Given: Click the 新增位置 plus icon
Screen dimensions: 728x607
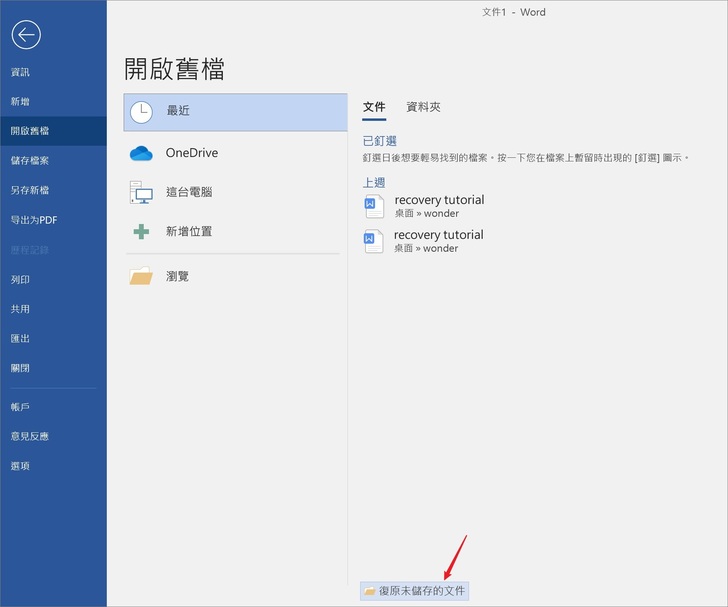Looking at the screenshot, I should click(x=141, y=232).
